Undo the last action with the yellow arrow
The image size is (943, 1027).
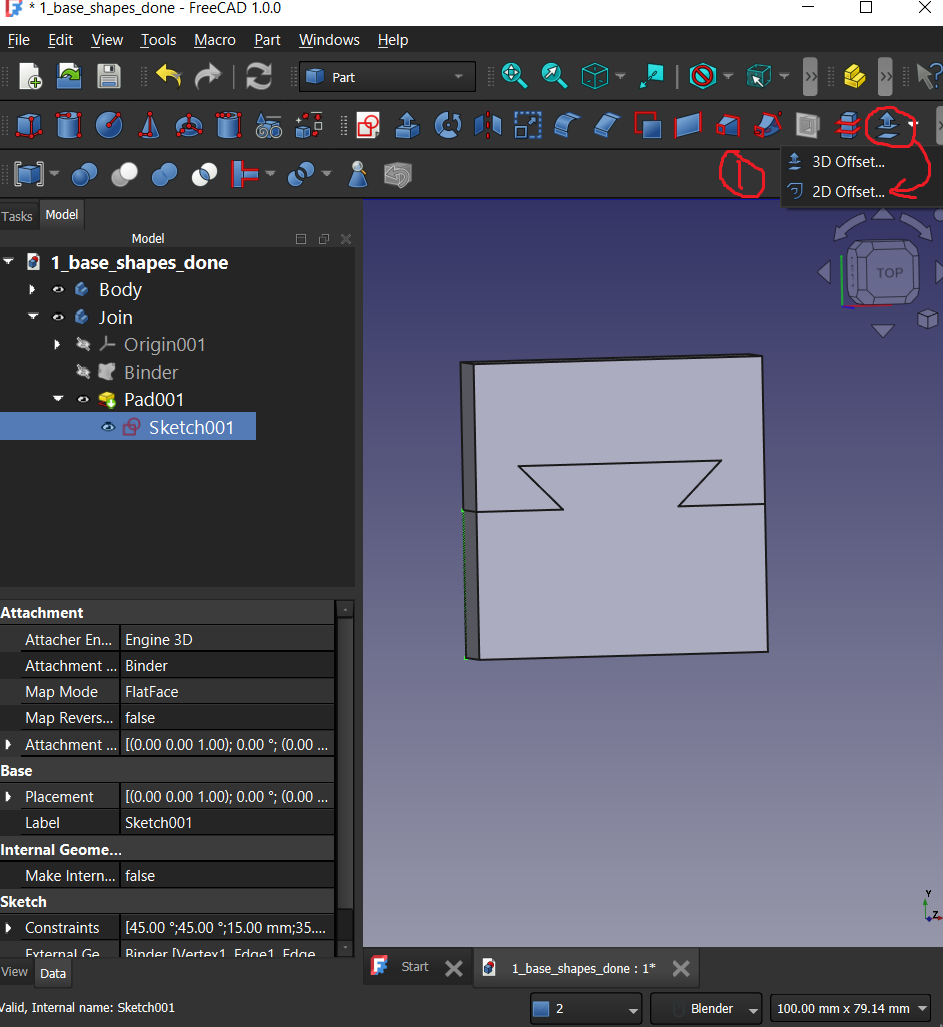pyautogui.click(x=169, y=77)
